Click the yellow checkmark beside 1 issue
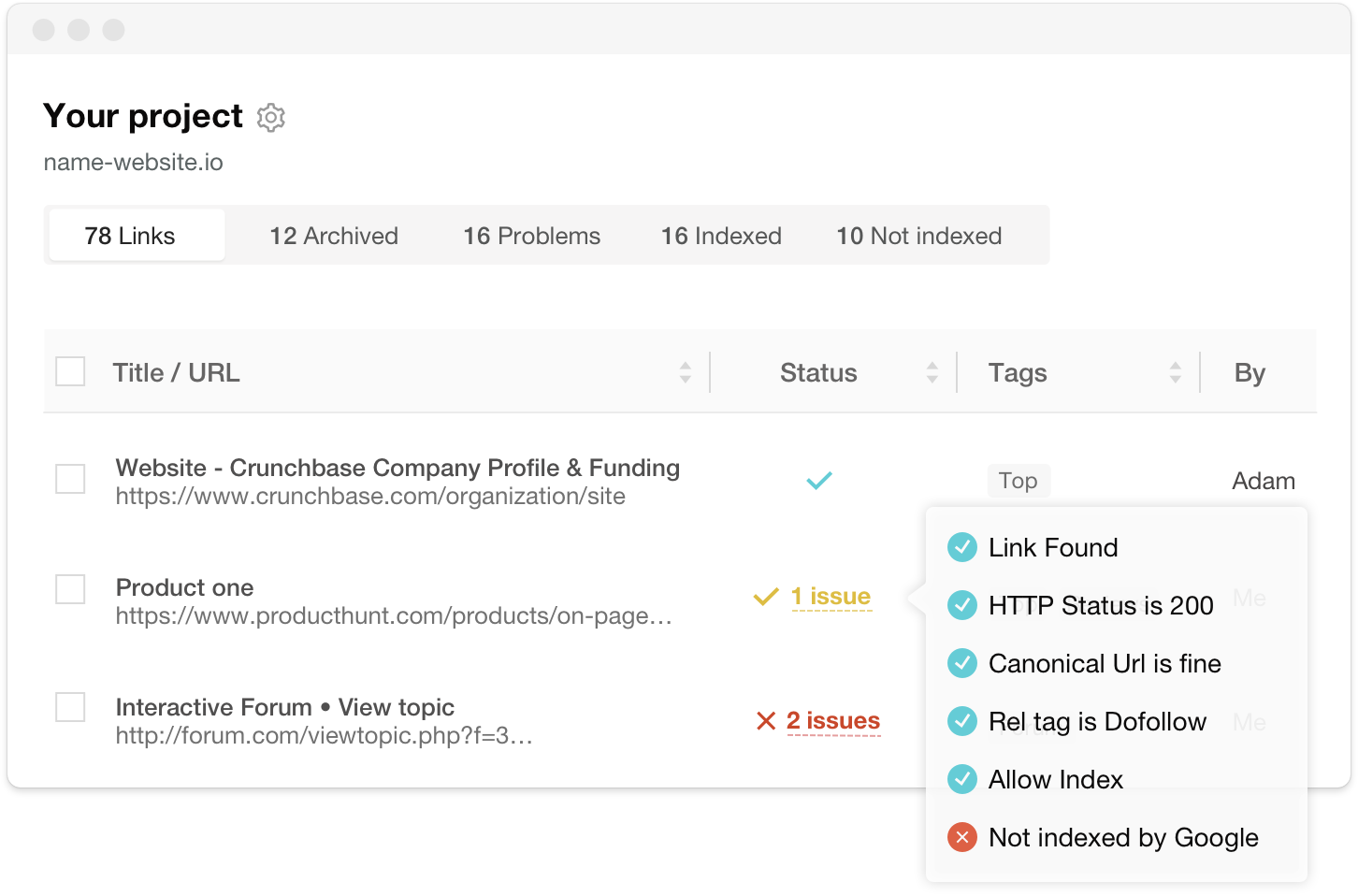 [x=766, y=597]
